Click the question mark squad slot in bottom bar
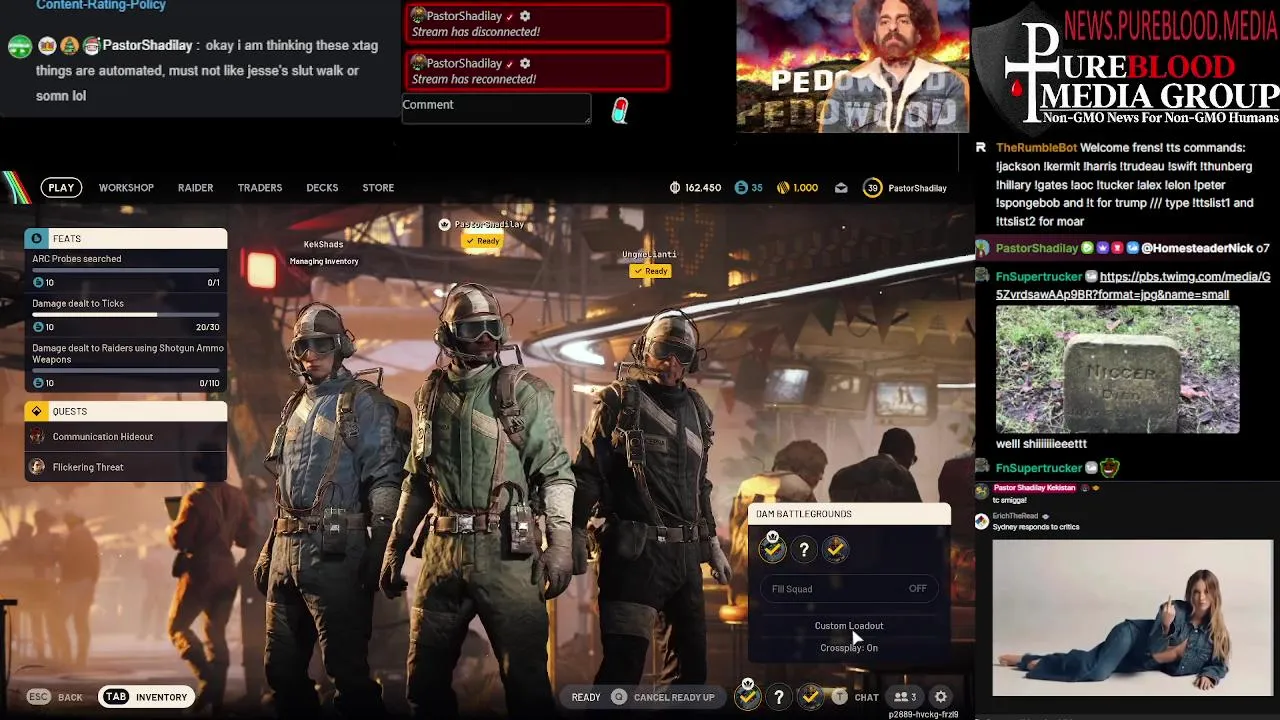 click(779, 697)
